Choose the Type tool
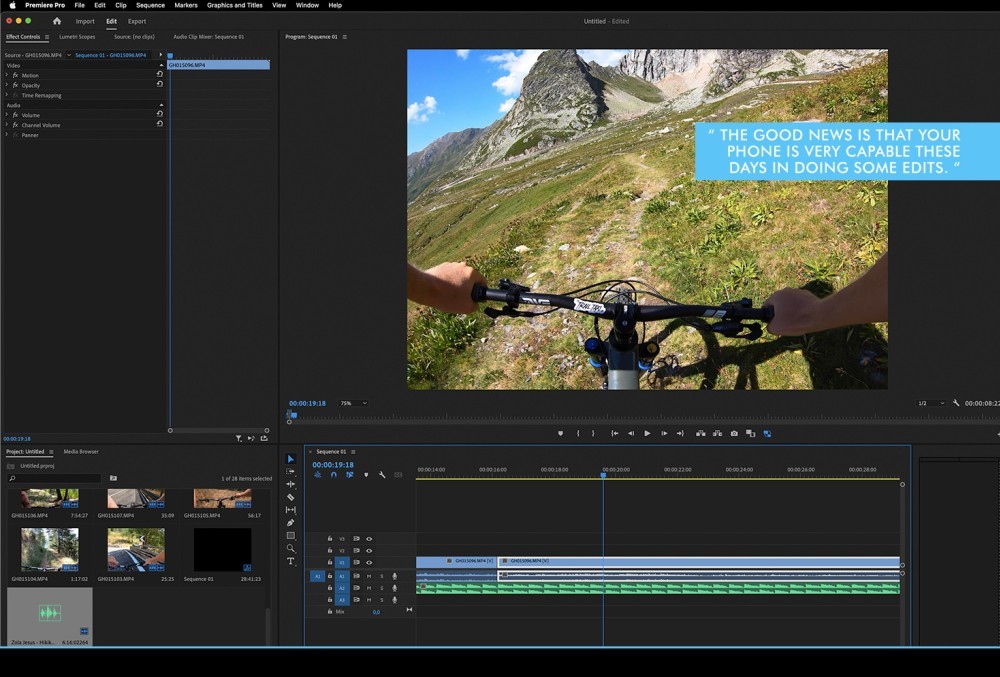The width and height of the screenshot is (1000, 677). click(x=291, y=562)
